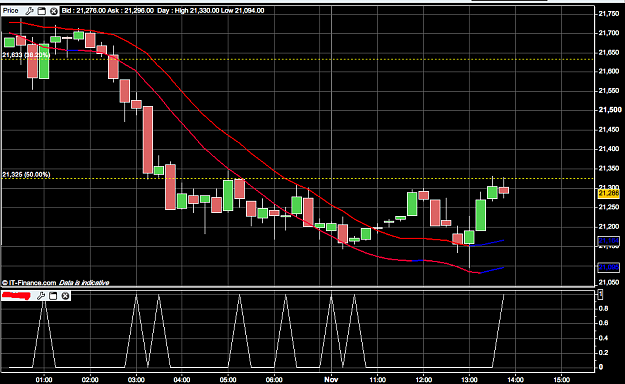Image resolution: width=625 pixels, height=384 pixels.
Task: Click the 21,200 price axis label
Action: coord(609,226)
